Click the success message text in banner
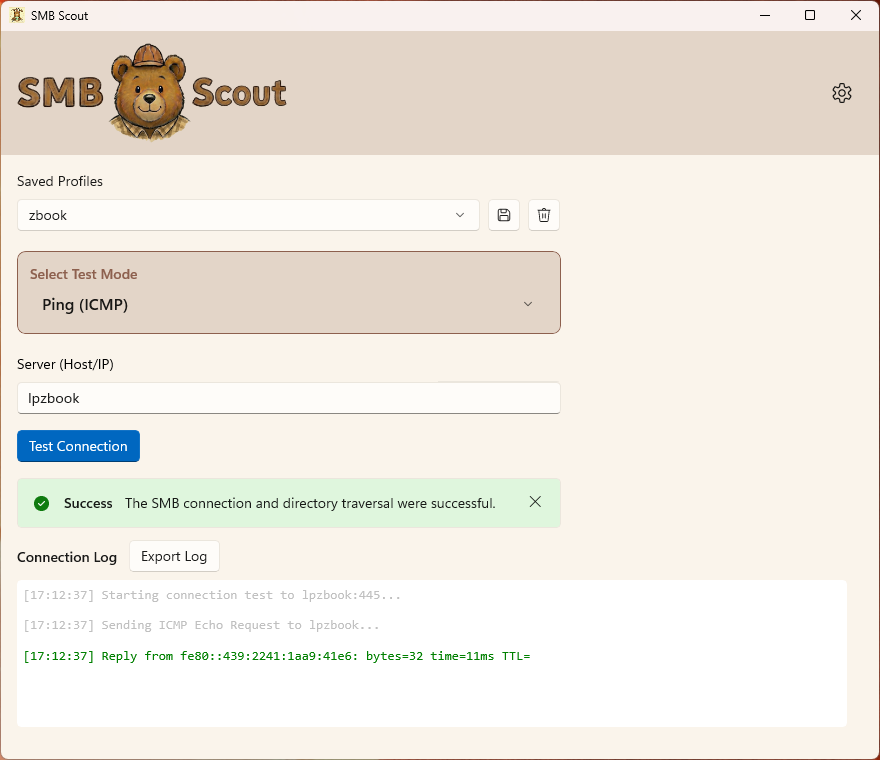This screenshot has width=880, height=760. 310,503
